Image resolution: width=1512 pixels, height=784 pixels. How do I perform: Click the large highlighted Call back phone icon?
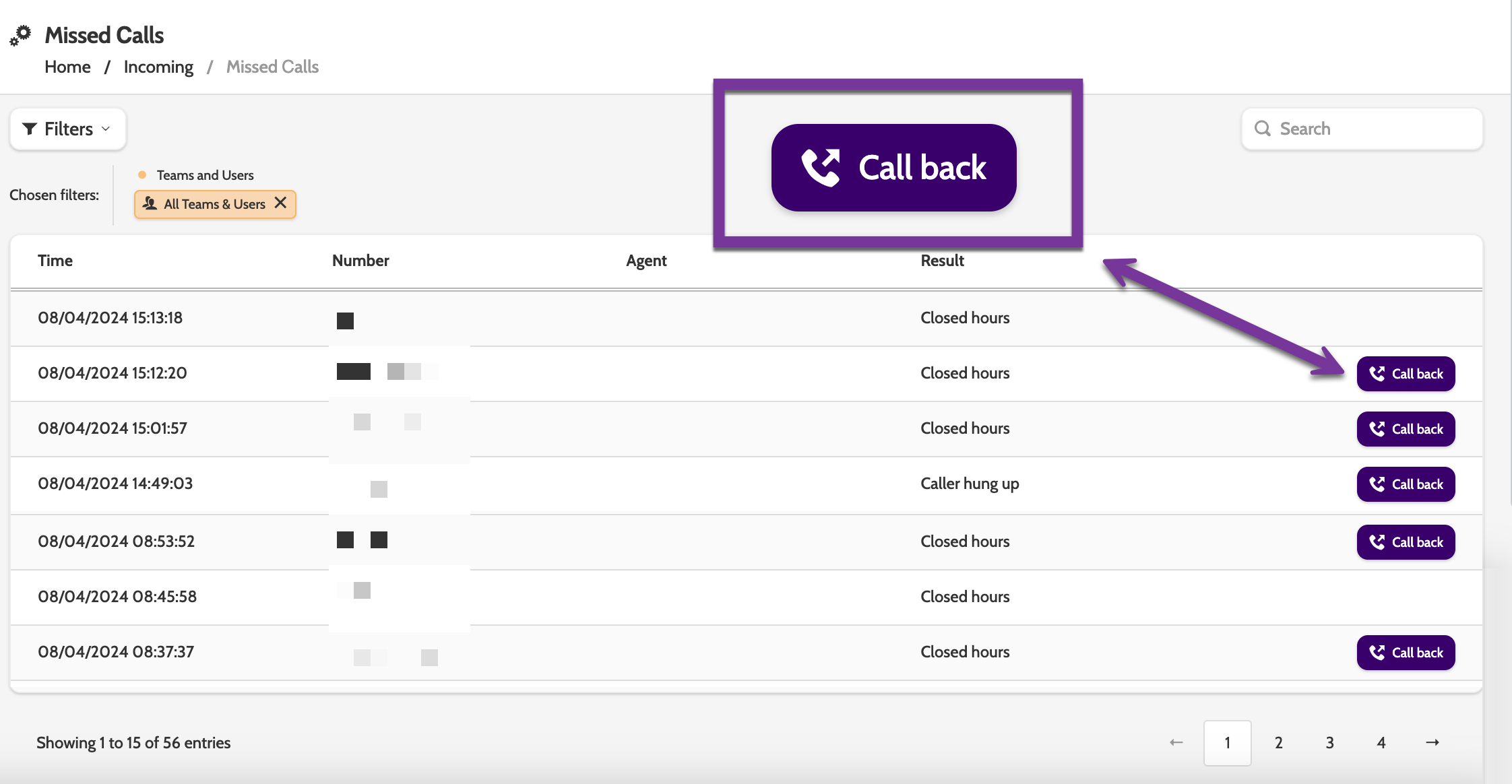click(x=821, y=167)
